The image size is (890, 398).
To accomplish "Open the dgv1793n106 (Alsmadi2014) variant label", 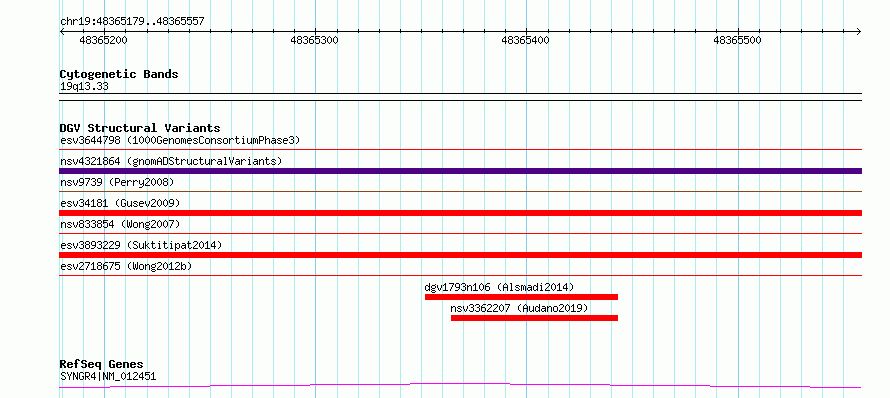I will [x=499, y=287].
